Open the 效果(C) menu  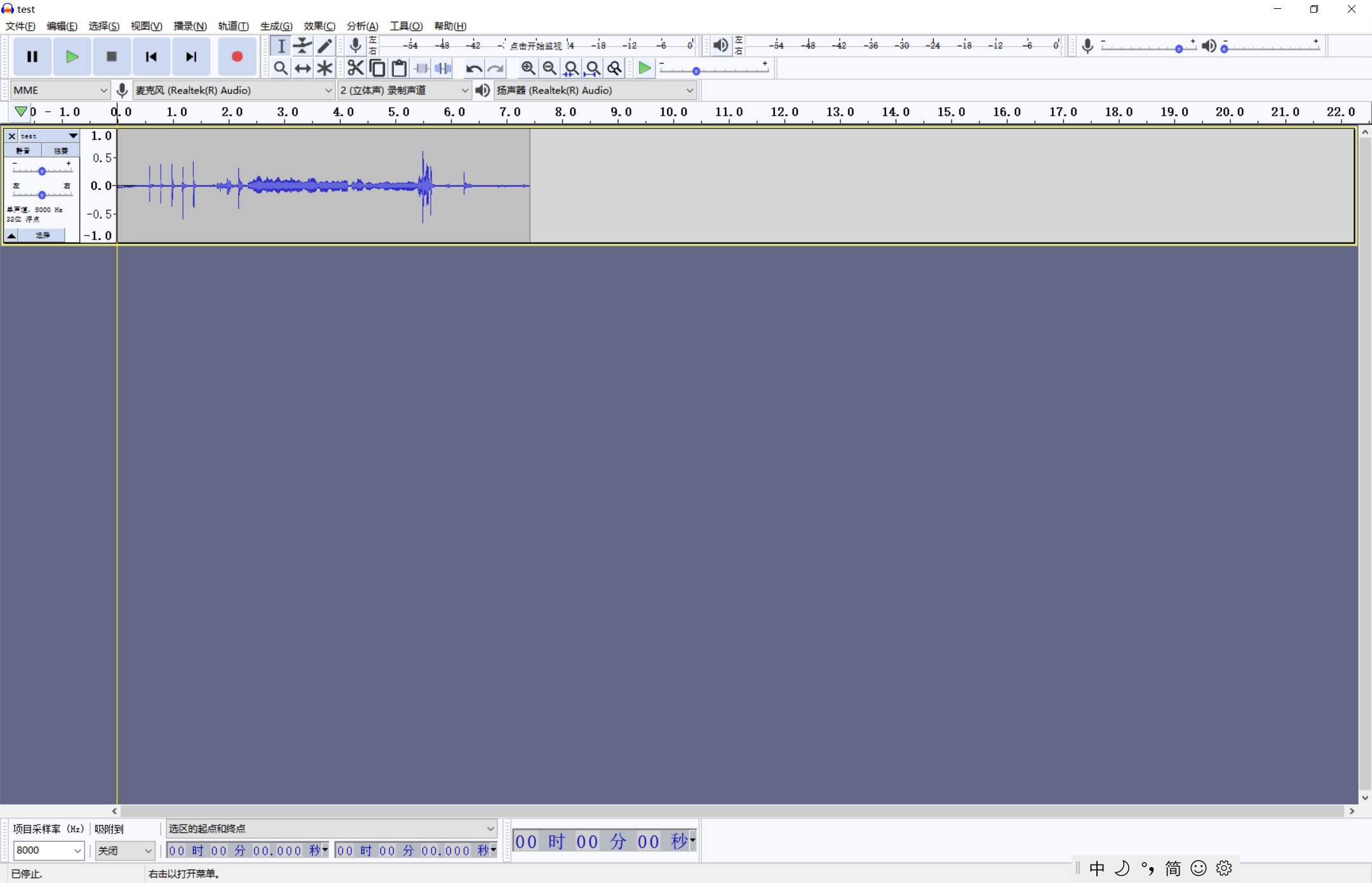tap(319, 26)
